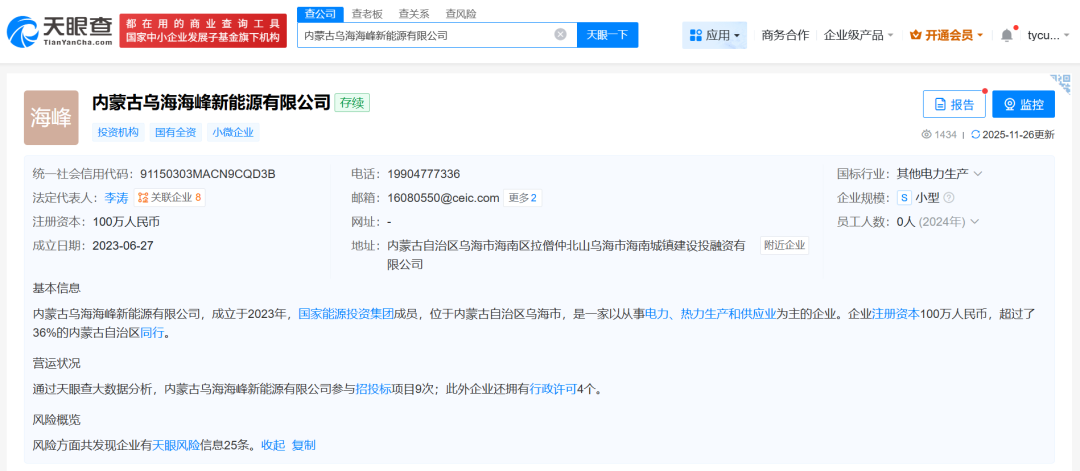Click the 营运状况 heading

[56, 364]
